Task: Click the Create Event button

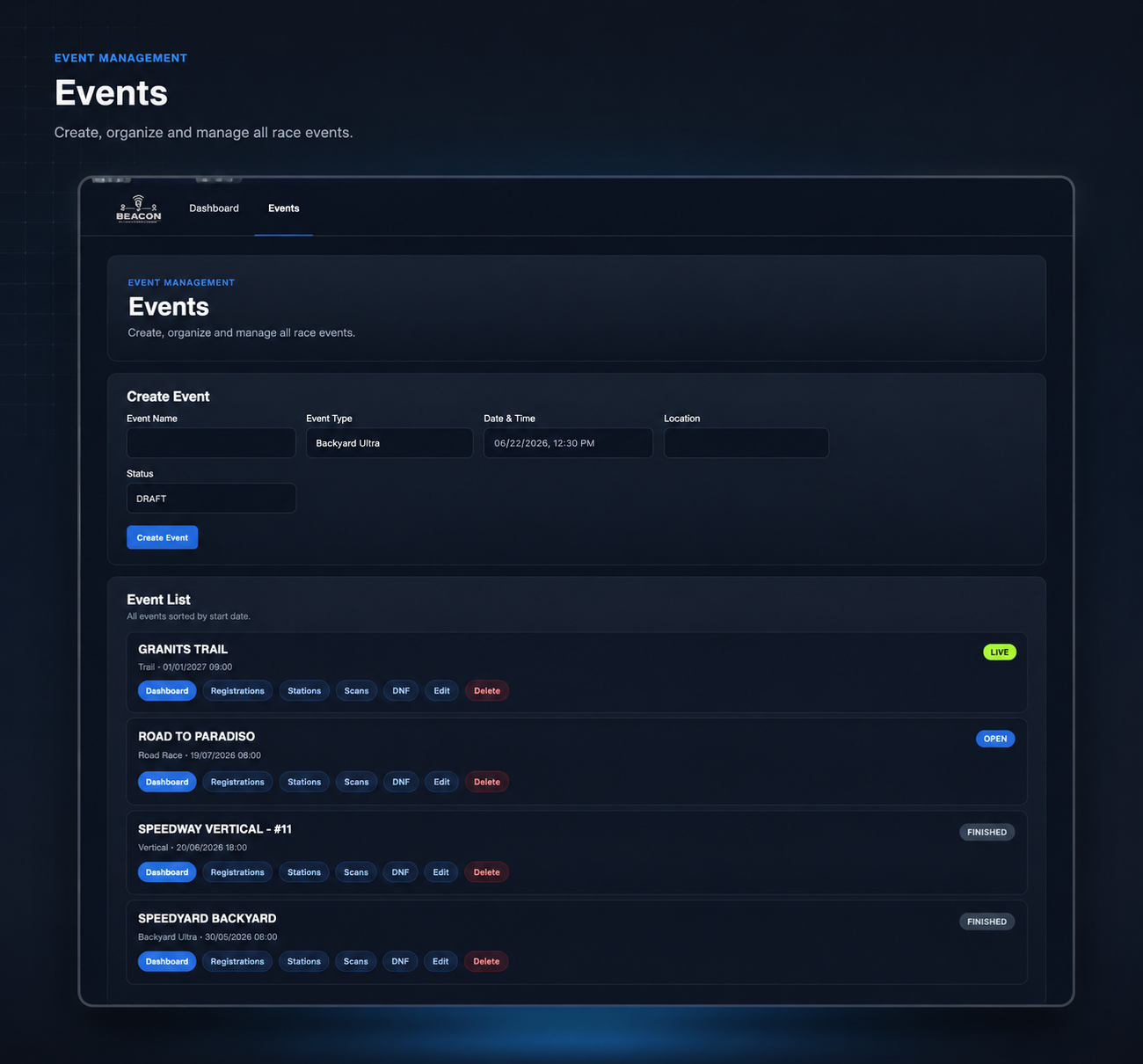Action: 162,537
